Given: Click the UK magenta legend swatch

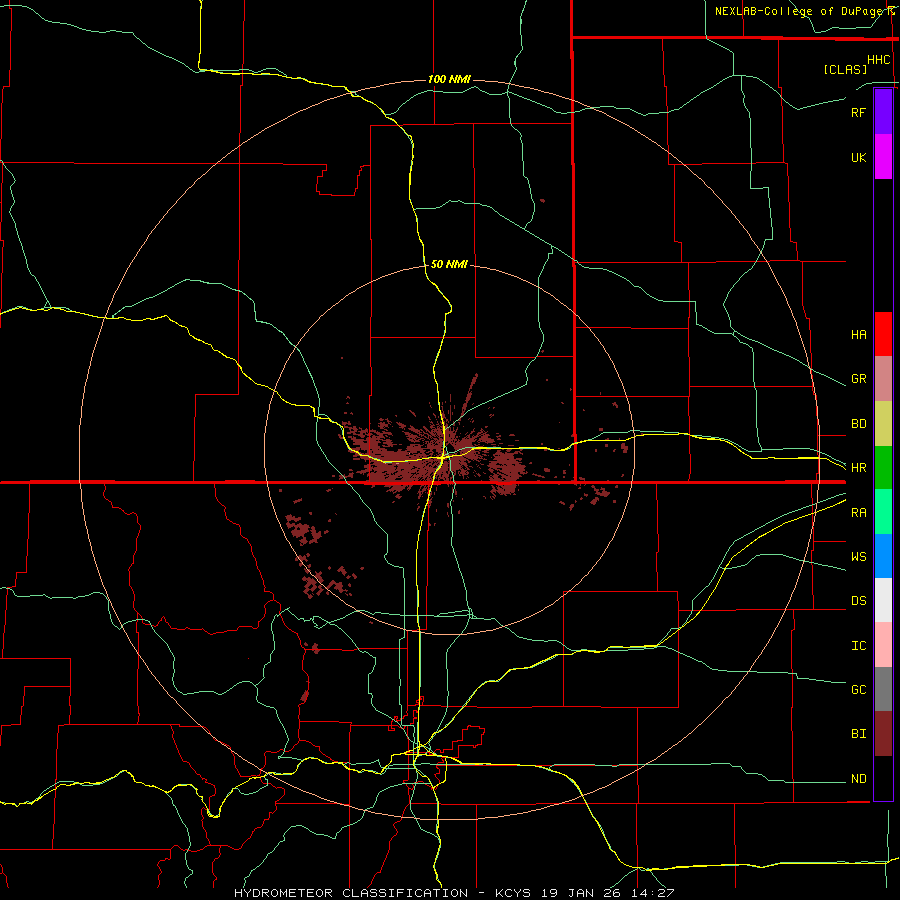Looking at the screenshot, I should point(883,156).
